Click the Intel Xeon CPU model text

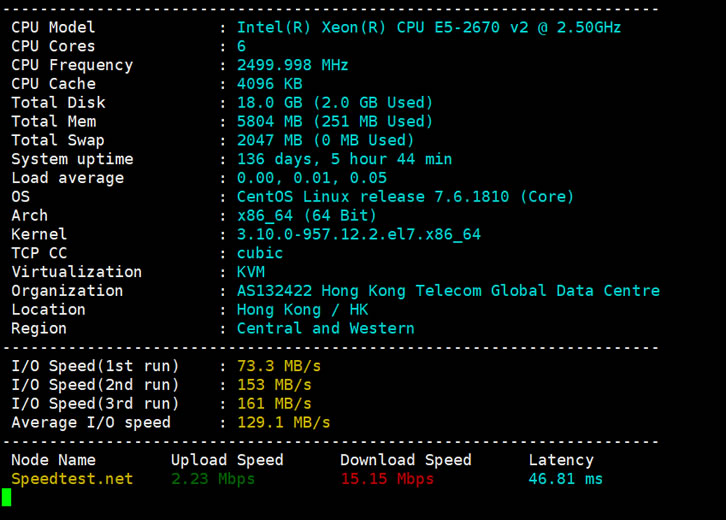tap(428, 27)
